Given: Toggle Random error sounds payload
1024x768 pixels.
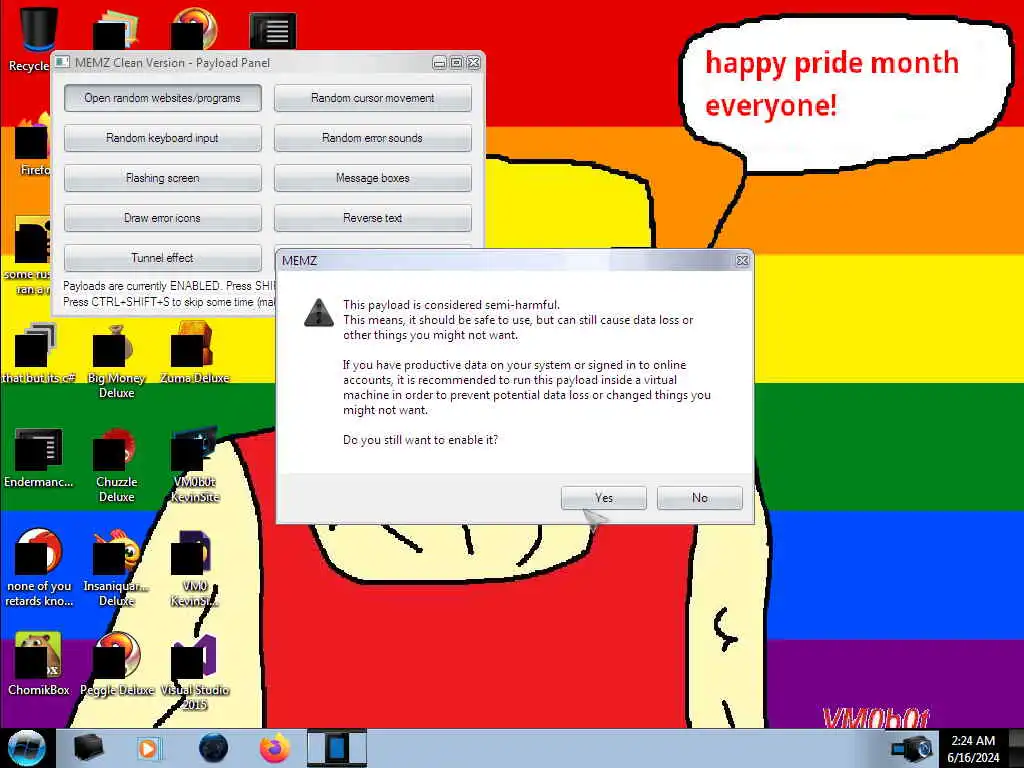Looking at the screenshot, I should (x=372, y=138).
